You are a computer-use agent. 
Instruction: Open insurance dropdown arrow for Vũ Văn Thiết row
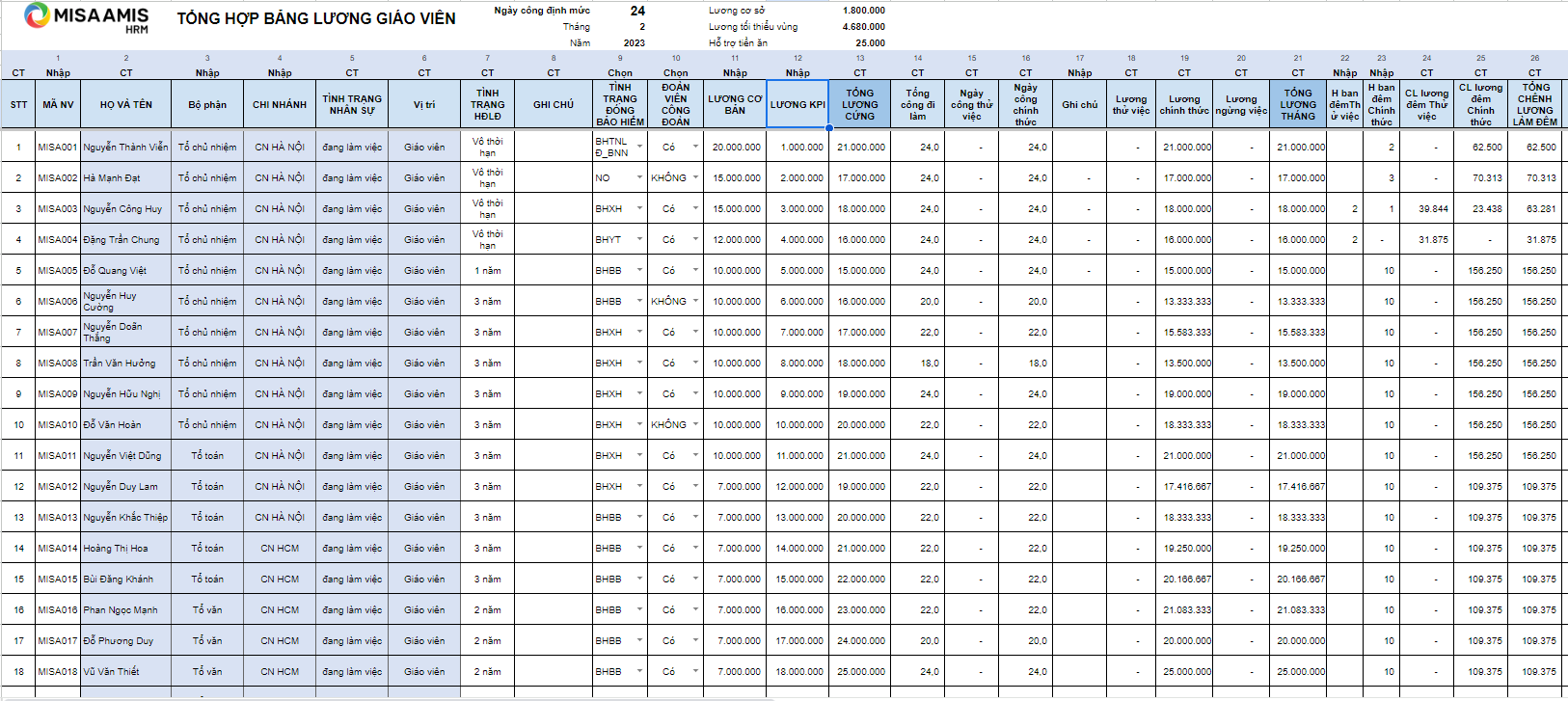point(639,672)
